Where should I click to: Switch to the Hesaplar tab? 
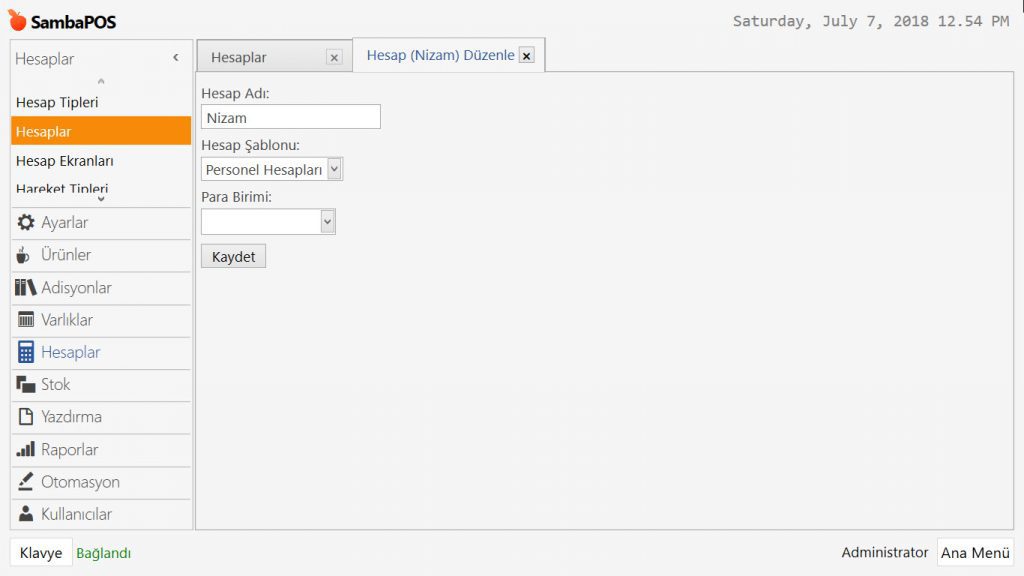[240, 58]
